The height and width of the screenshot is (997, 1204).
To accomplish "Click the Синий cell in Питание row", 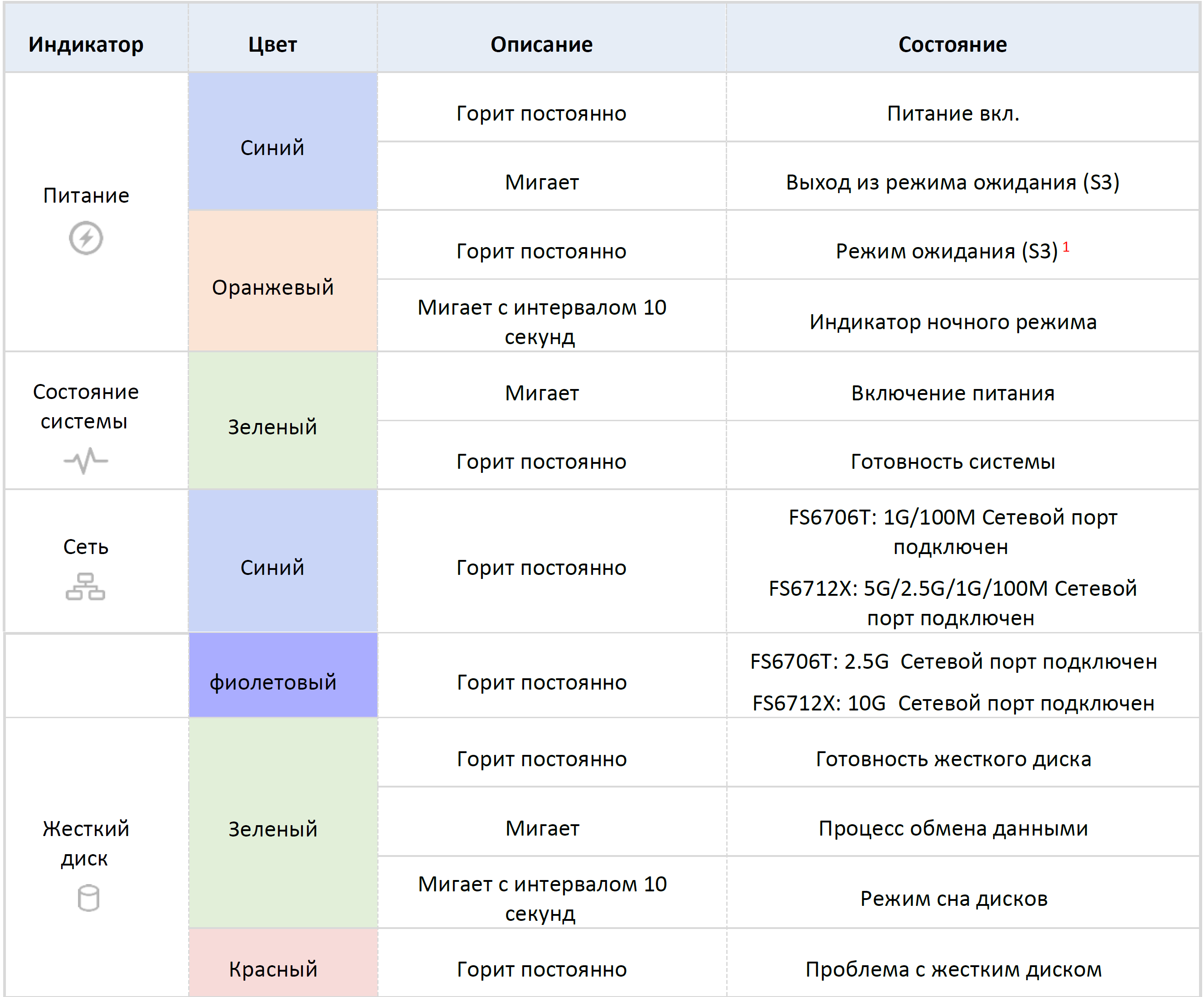I will coord(272,148).
